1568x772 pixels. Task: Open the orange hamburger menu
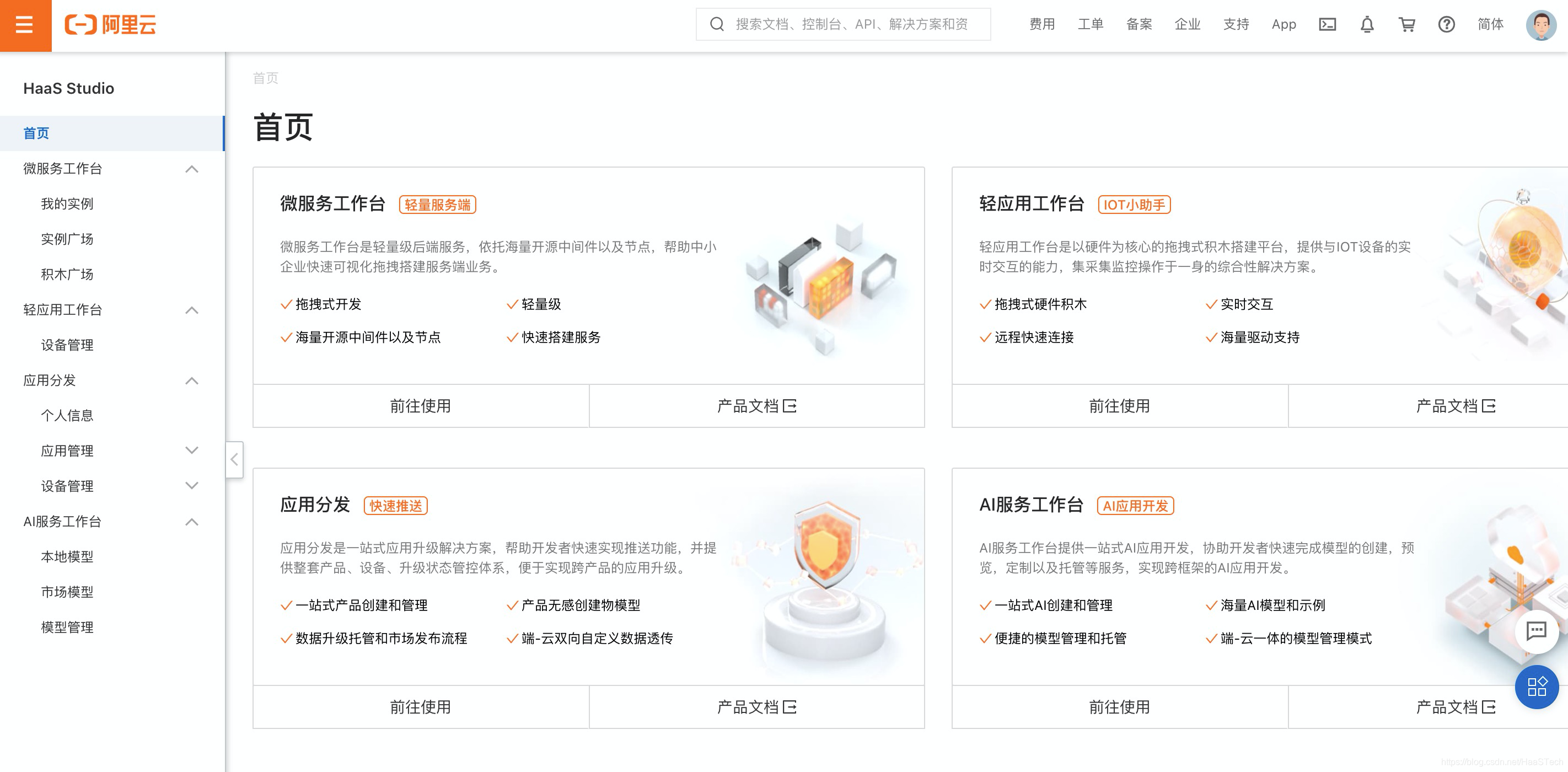(x=25, y=25)
